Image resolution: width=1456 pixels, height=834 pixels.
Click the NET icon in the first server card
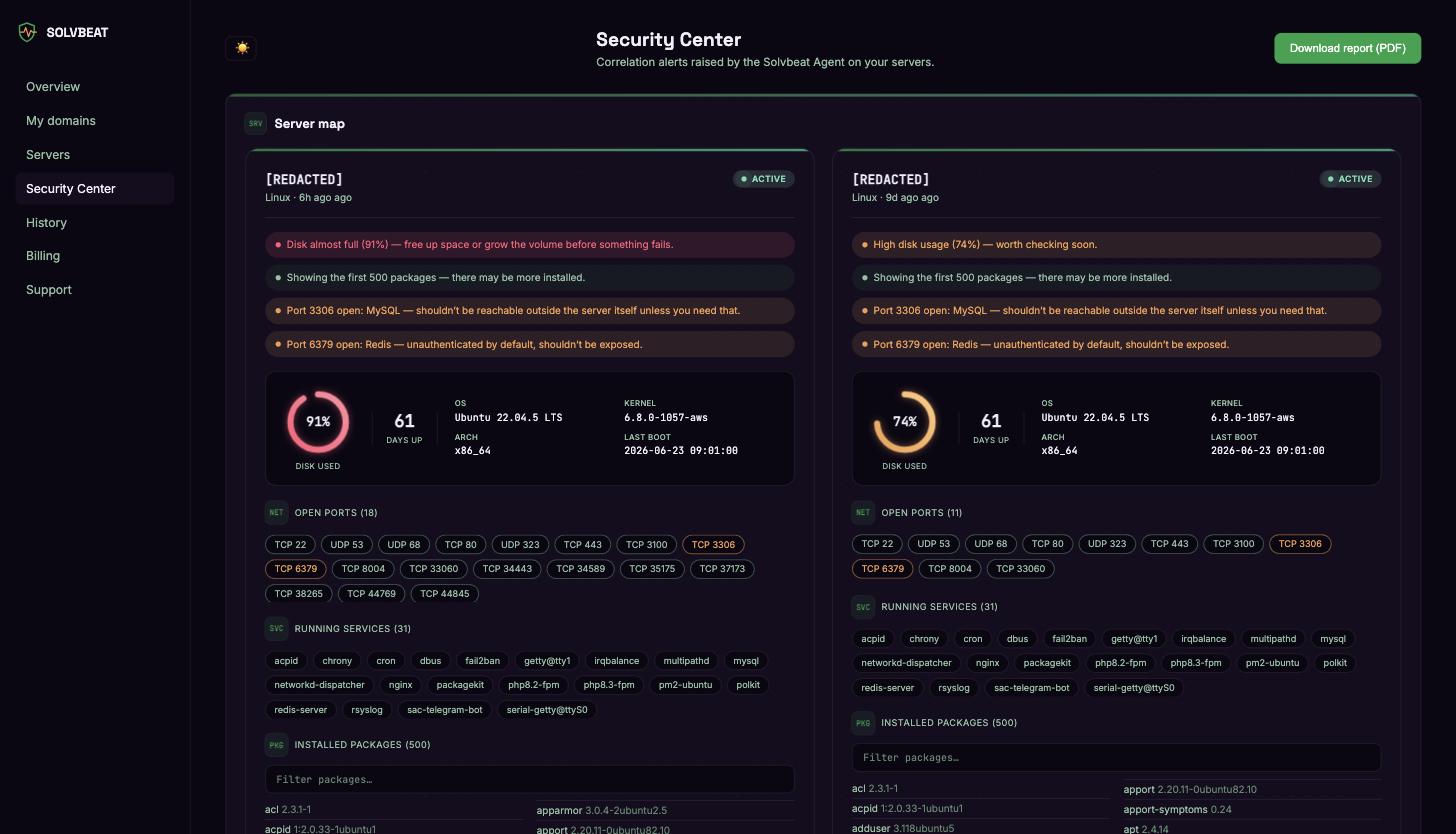(276, 513)
